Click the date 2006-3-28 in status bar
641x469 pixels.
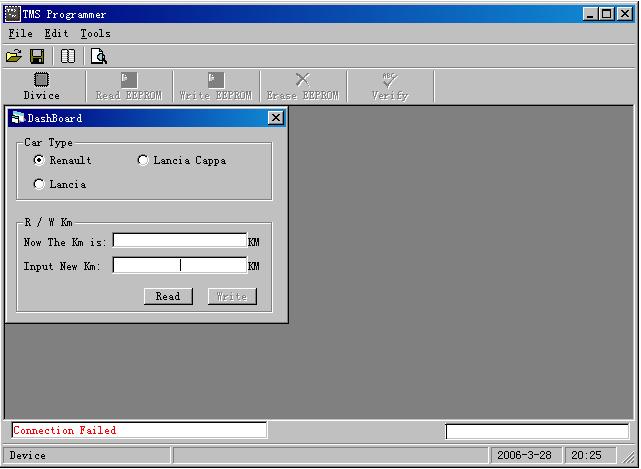(x=525, y=455)
